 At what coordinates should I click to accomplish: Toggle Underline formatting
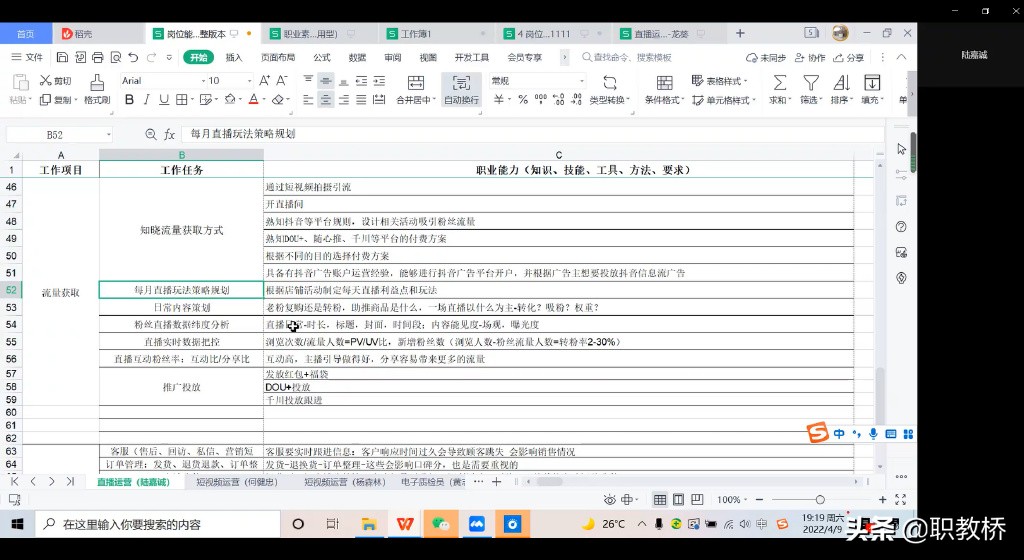click(164, 100)
